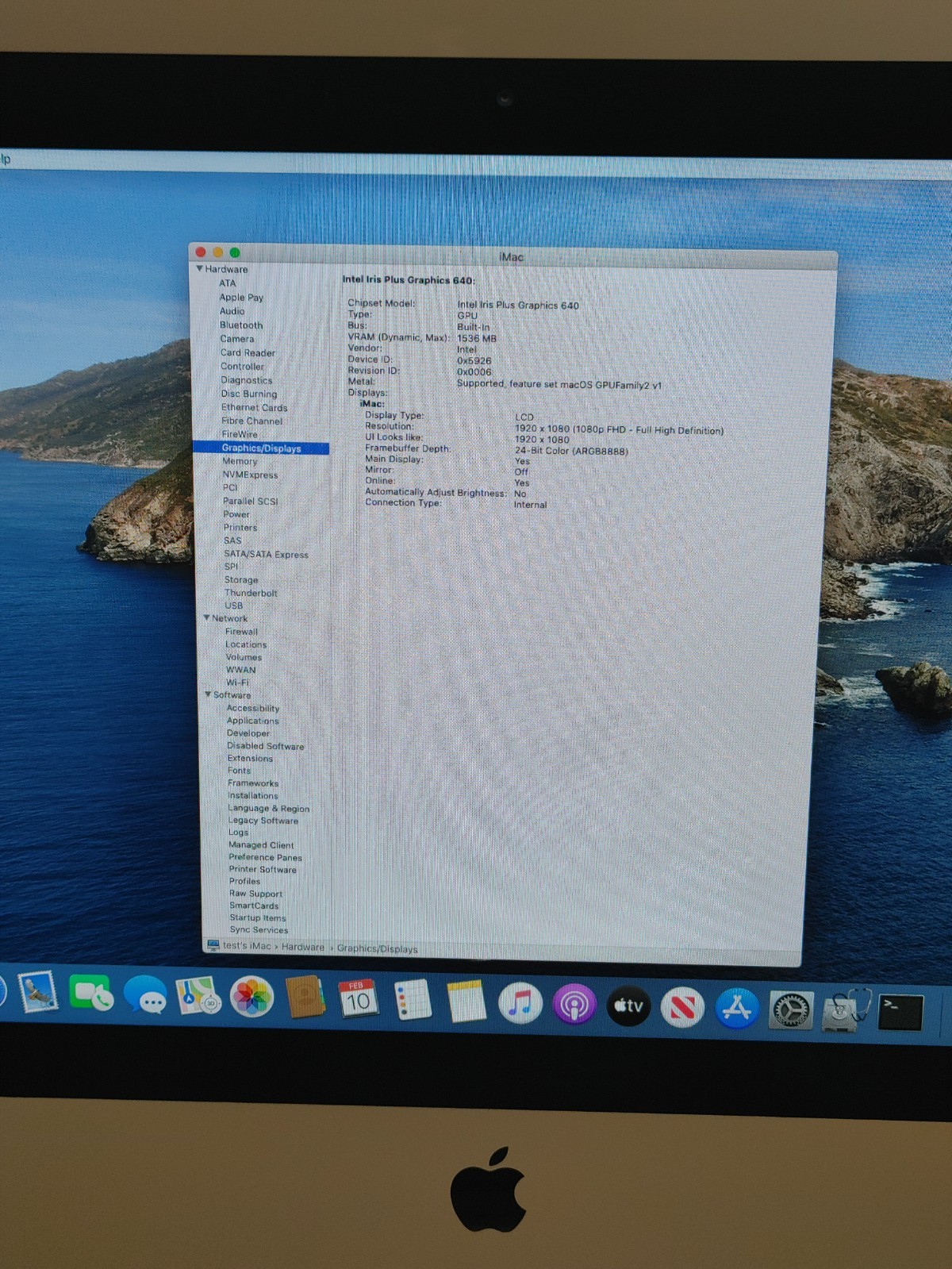Open System Preferences gear icon
The width and height of the screenshot is (952, 1269).
click(x=791, y=1010)
